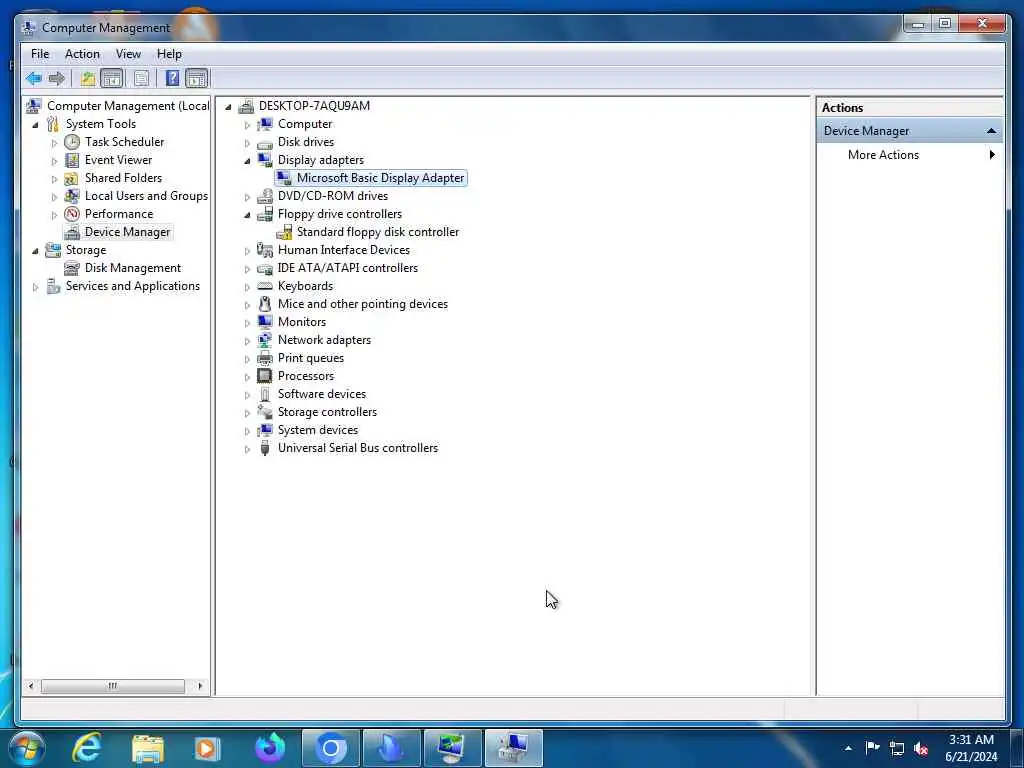Expand the Services and Applications node
This screenshot has height=768, width=1024.
click(35, 287)
